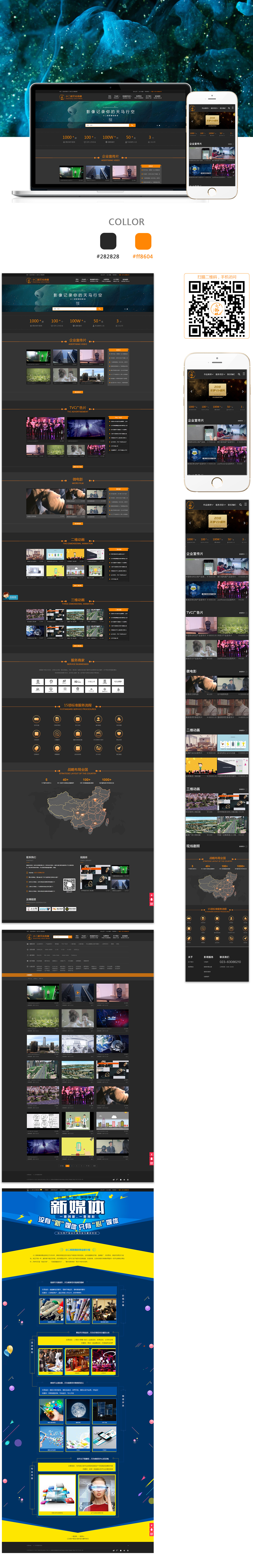This screenshot has height=1568, width=253.
Task: Click the COLLOR heading text
Action: tap(126, 222)
